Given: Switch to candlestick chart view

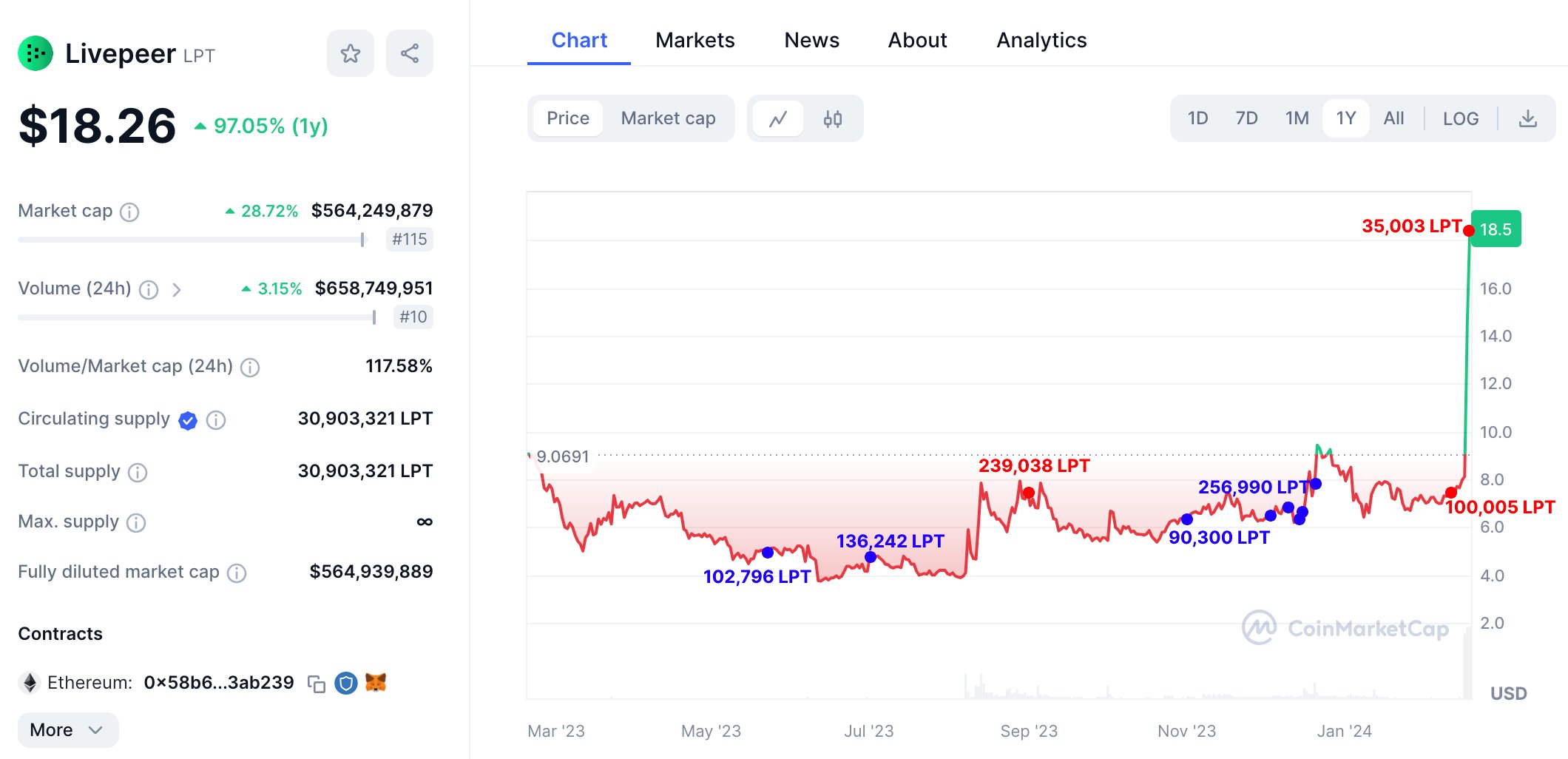Looking at the screenshot, I should [x=833, y=118].
